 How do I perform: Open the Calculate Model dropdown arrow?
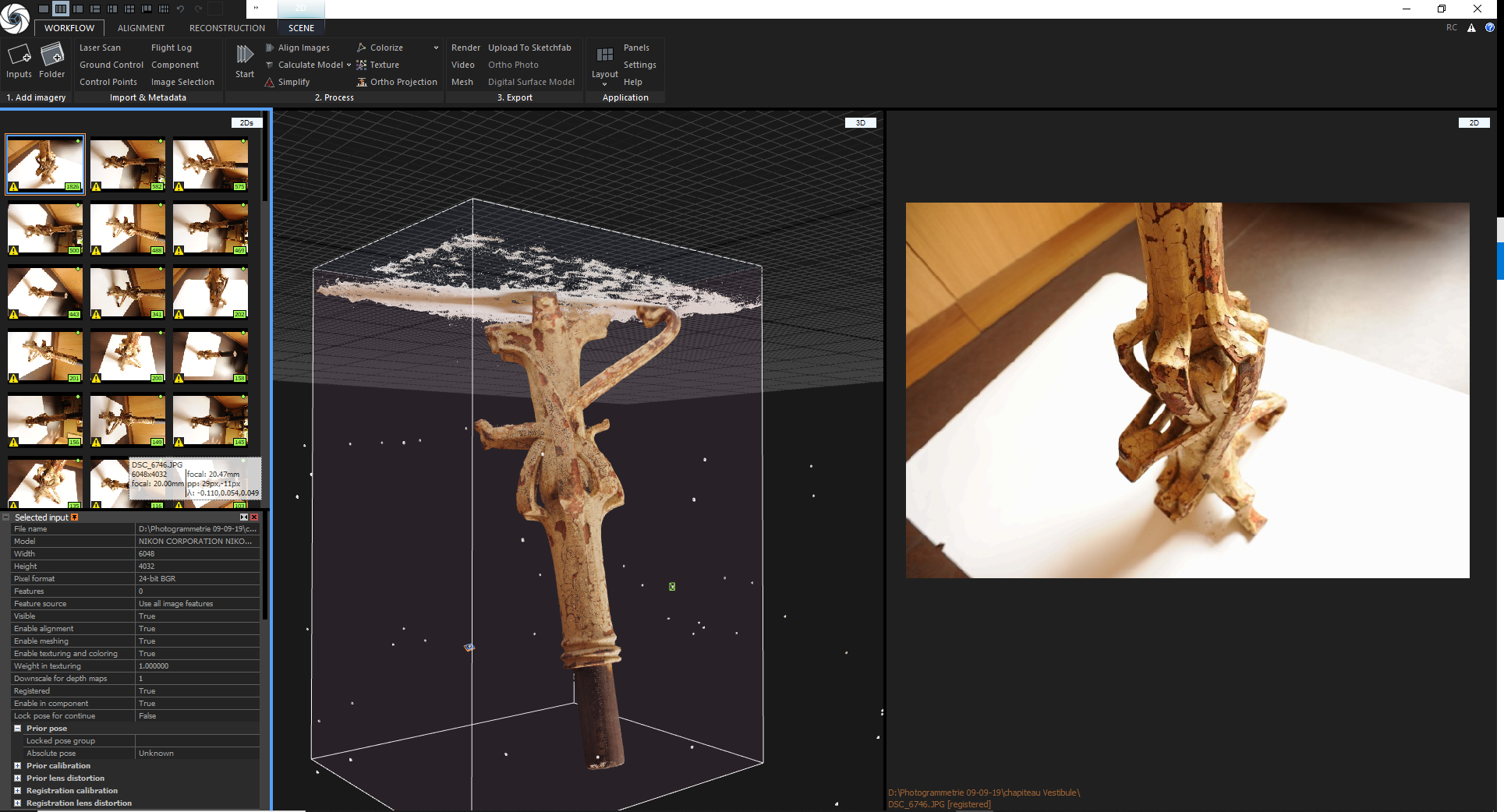[x=349, y=65]
